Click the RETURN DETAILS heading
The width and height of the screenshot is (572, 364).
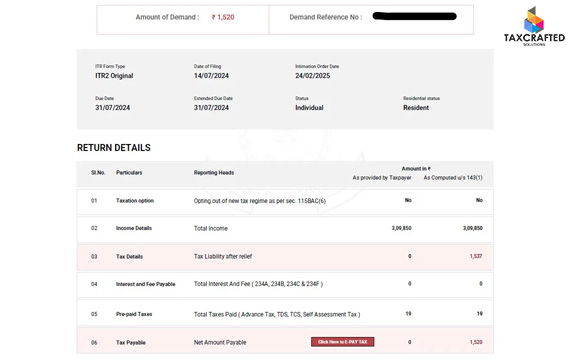pos(114,148)
